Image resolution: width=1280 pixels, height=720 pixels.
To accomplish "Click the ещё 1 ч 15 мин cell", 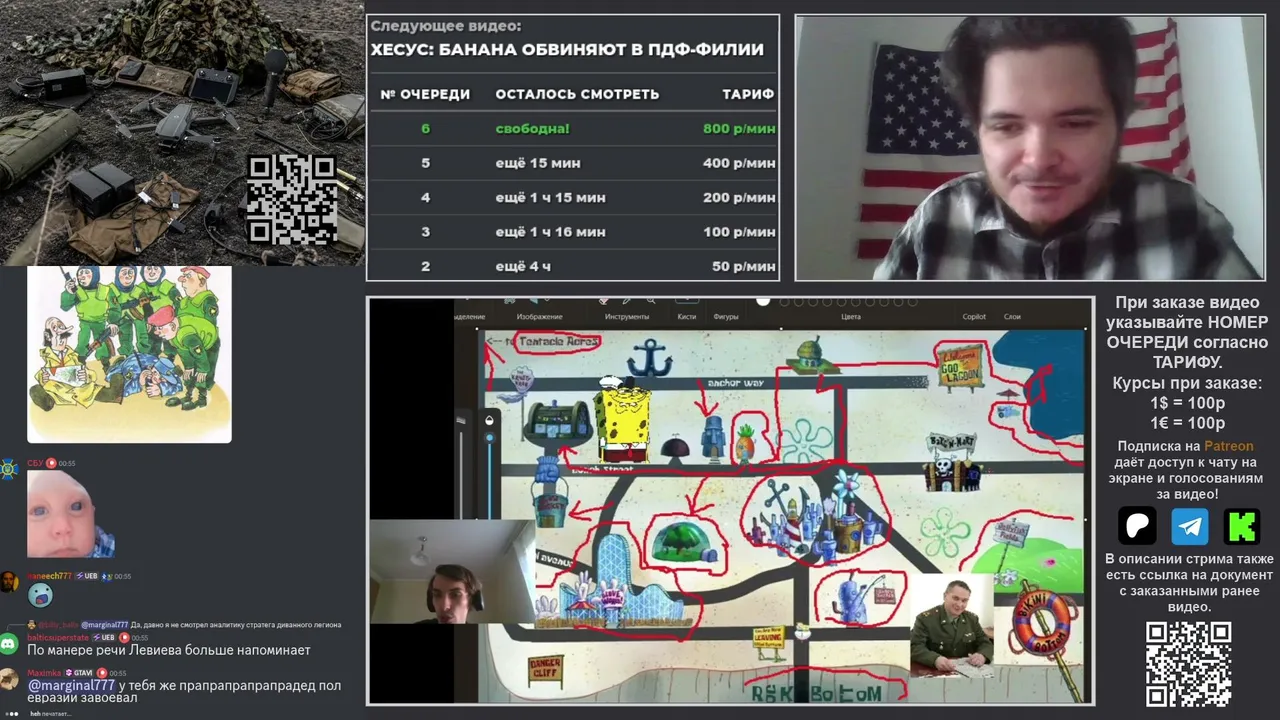I will 550,198.
